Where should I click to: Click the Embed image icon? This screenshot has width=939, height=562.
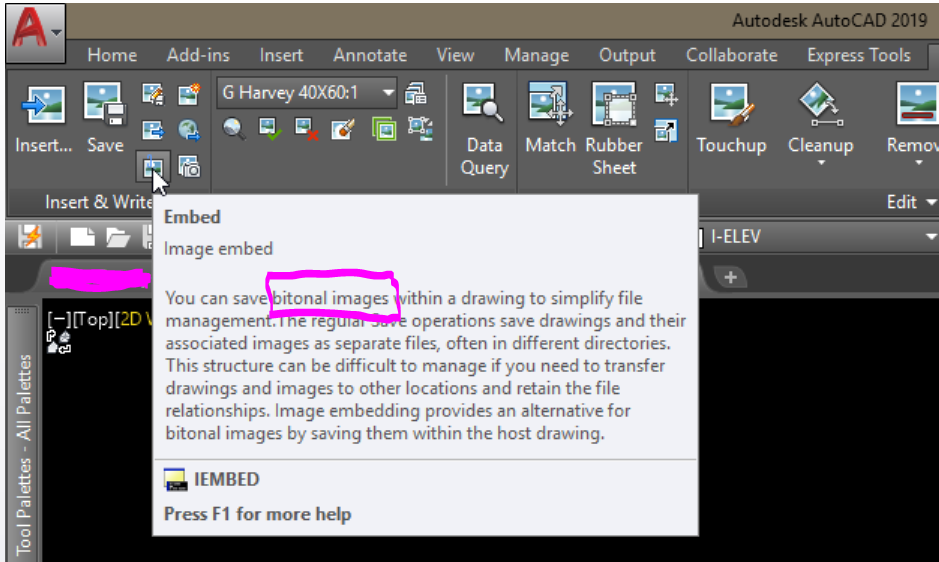(153, 167)
